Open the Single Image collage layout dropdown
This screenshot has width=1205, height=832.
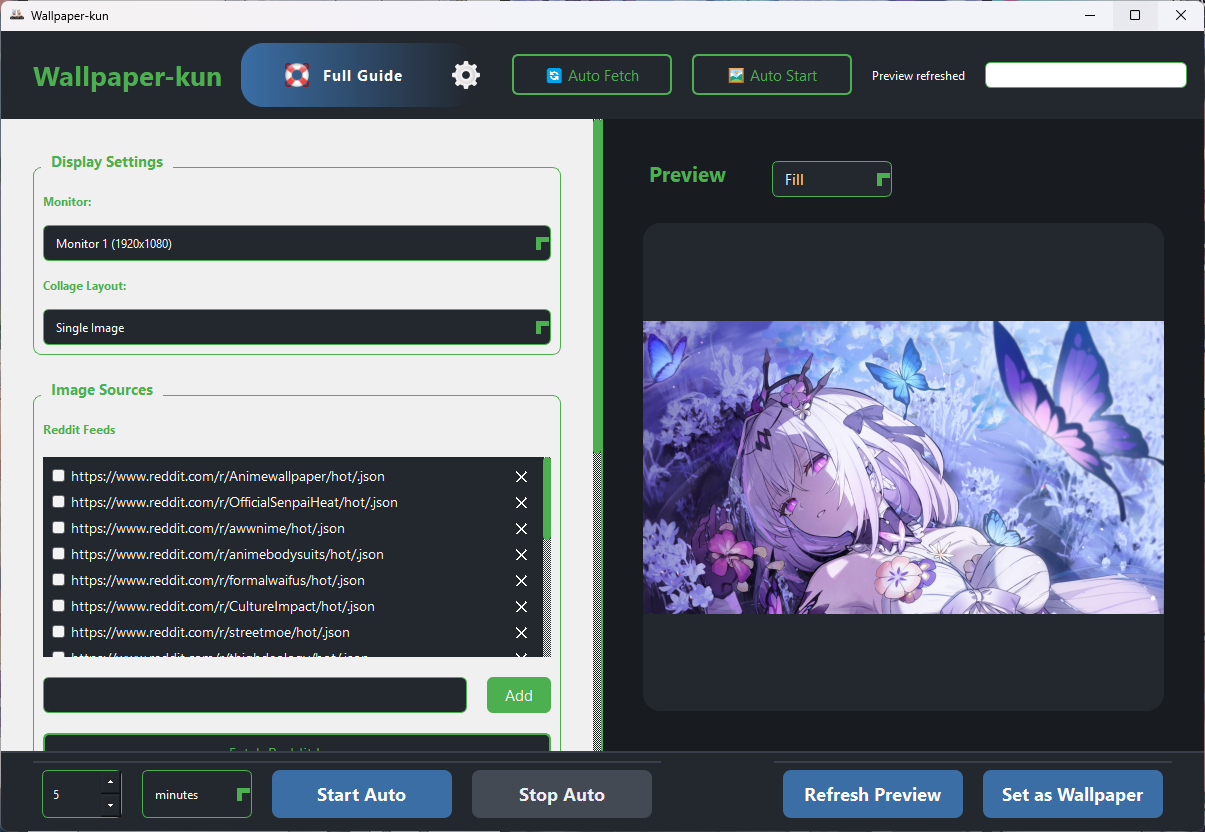point(297,327)
